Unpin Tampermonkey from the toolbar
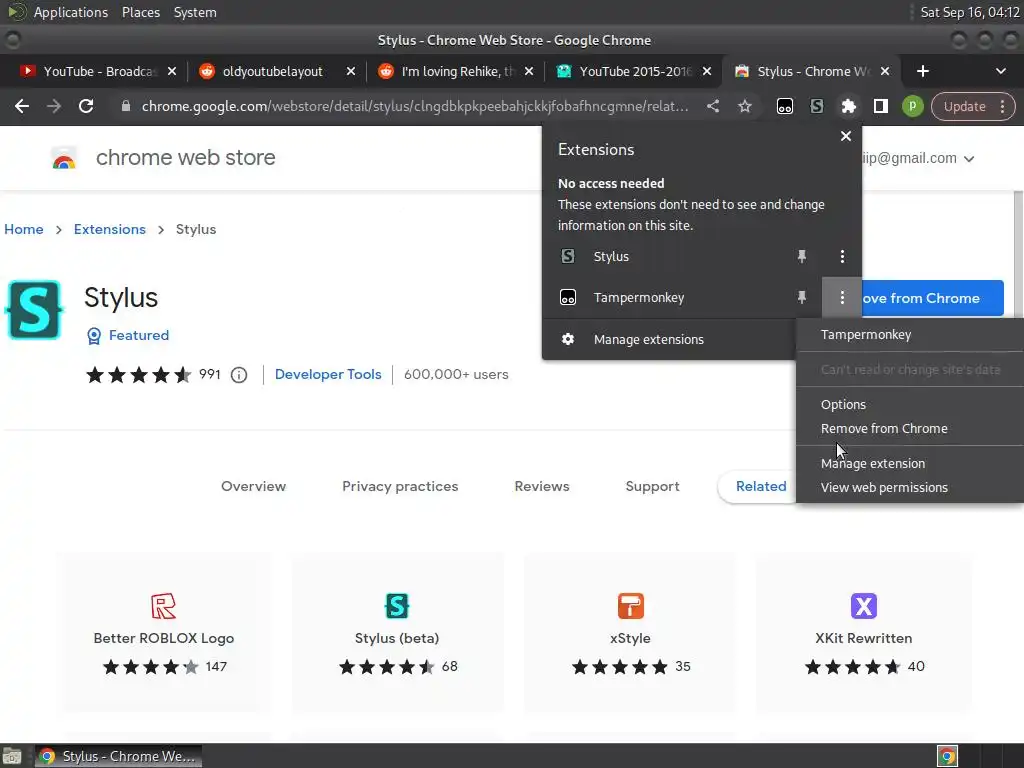 pos(801,298)
